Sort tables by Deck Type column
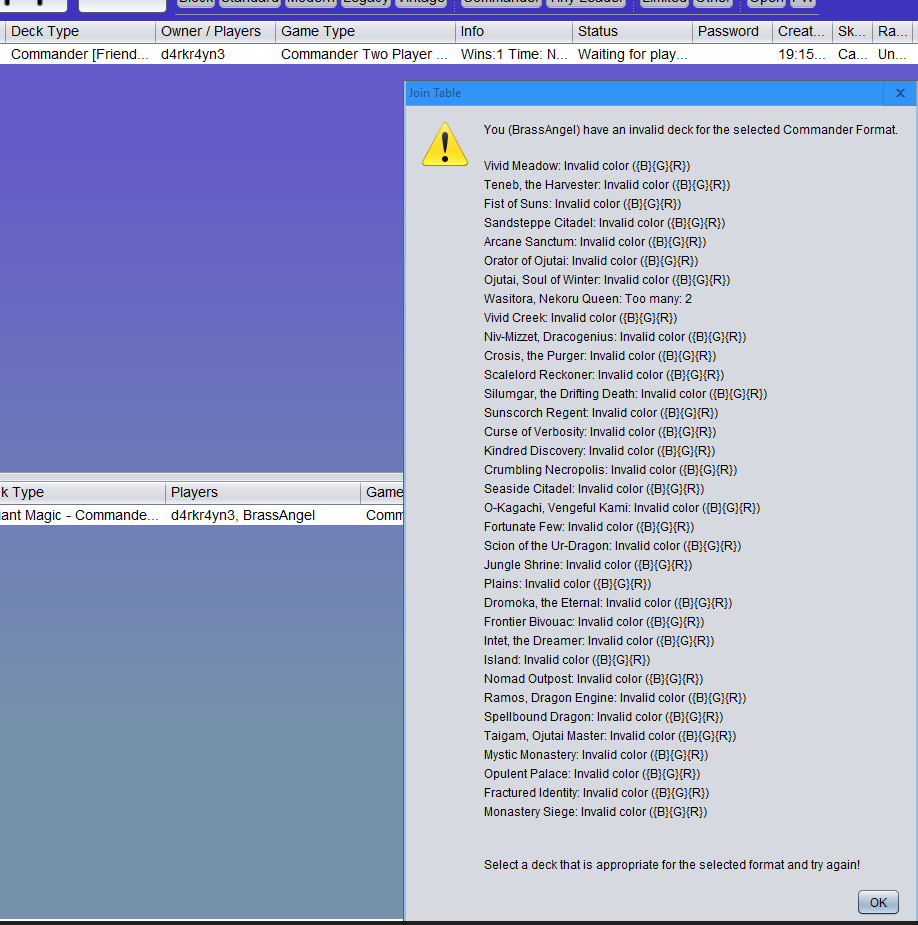918x925 pixels. (78, 31)
